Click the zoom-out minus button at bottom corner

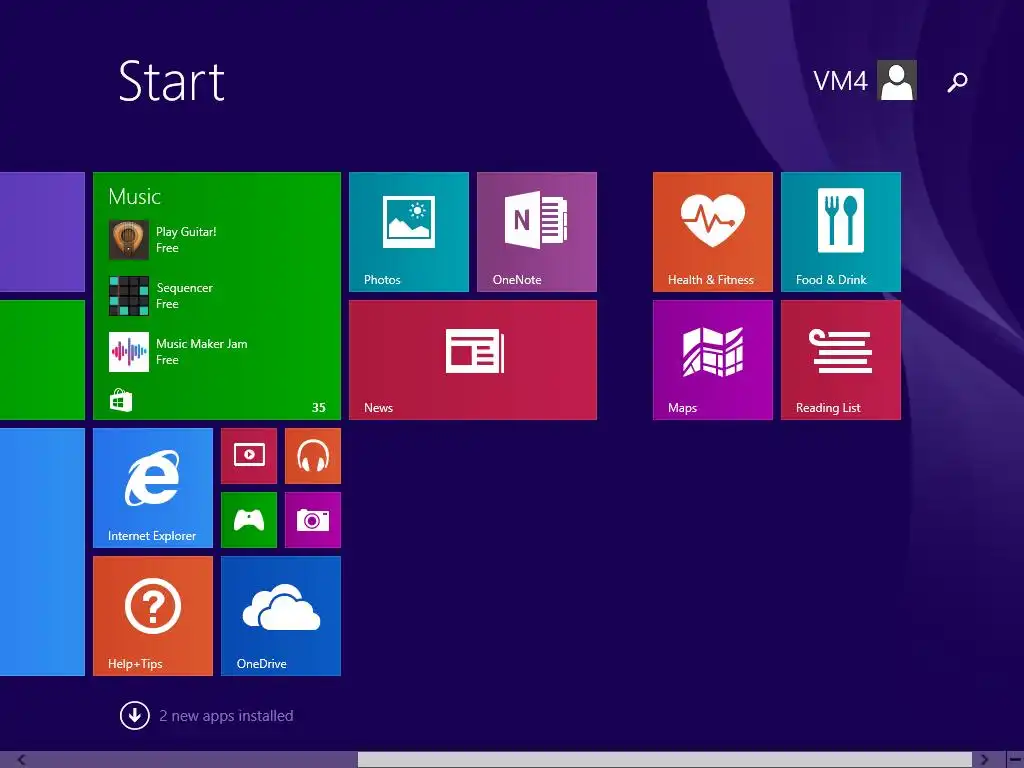click(x=1014, y=760)
